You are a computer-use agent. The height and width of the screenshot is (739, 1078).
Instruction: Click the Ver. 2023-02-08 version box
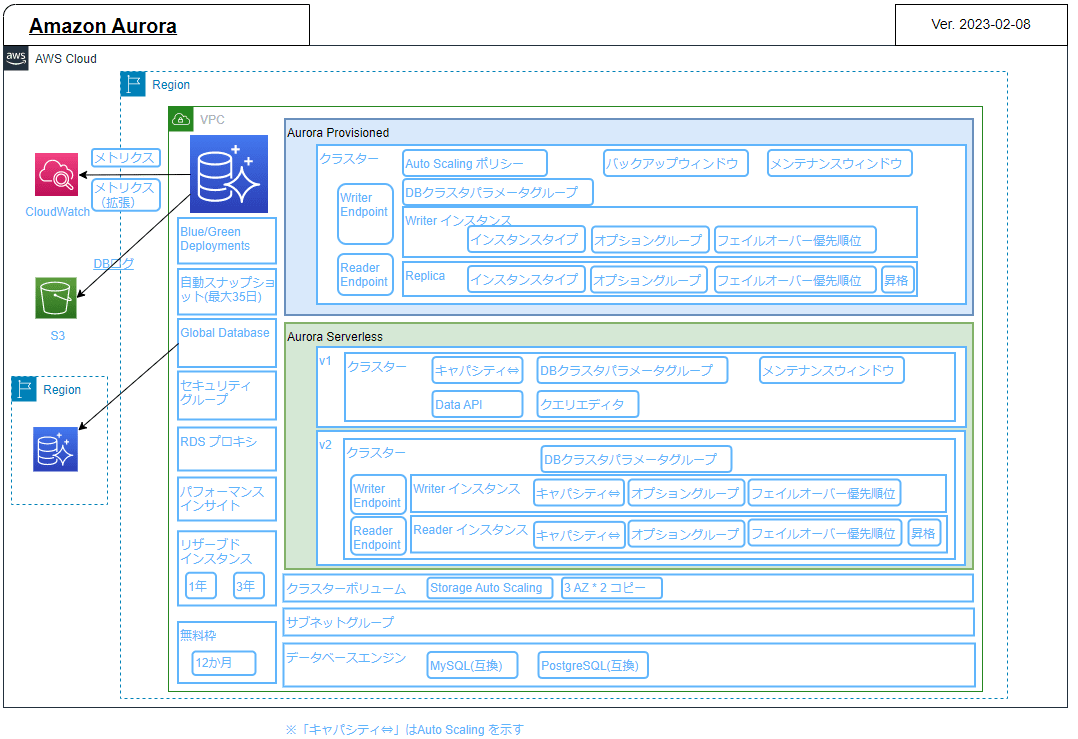click(x=981, y=25)
